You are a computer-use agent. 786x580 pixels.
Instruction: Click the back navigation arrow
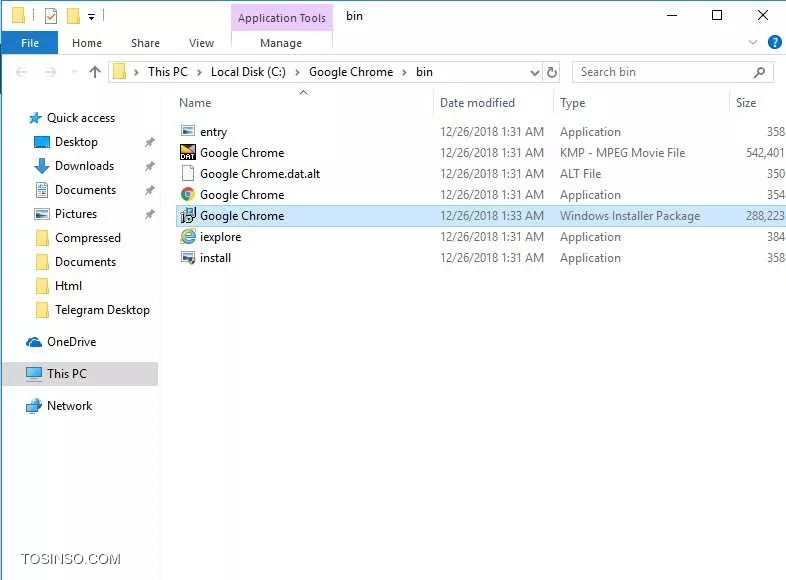click(22, 72)
